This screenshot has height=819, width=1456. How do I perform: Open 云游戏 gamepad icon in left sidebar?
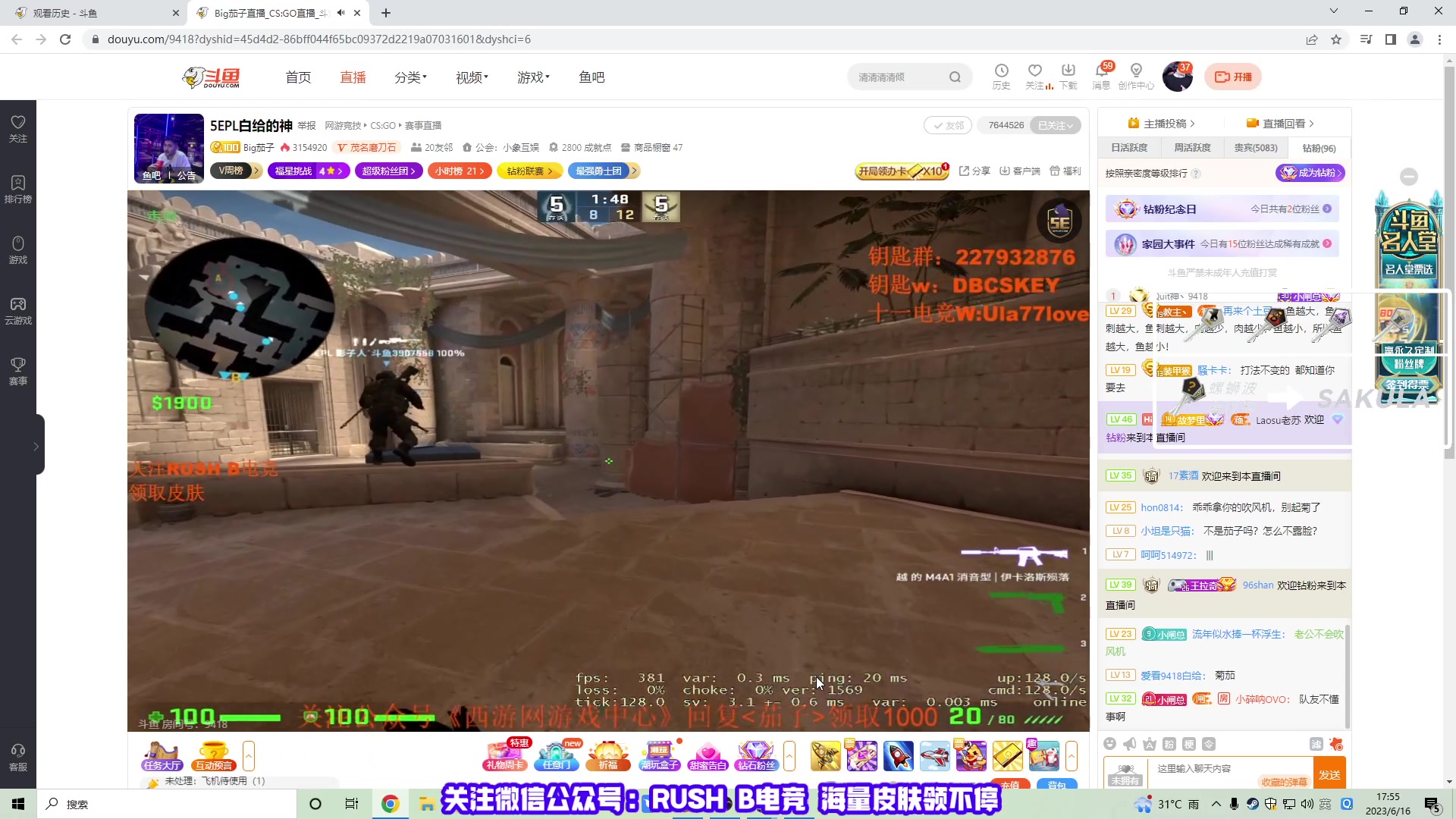18,310
